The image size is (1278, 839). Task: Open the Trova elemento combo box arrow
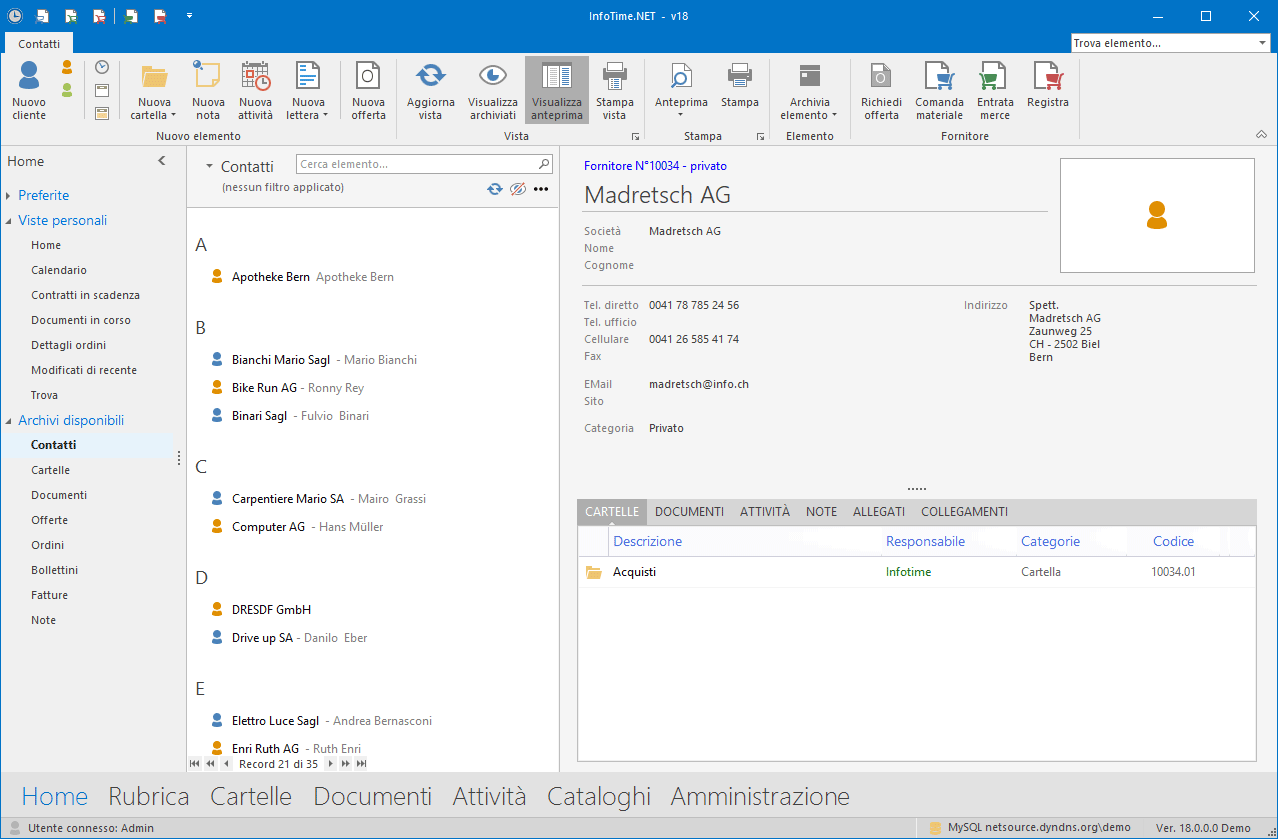pyautogui.click(x=1262, y=43)
